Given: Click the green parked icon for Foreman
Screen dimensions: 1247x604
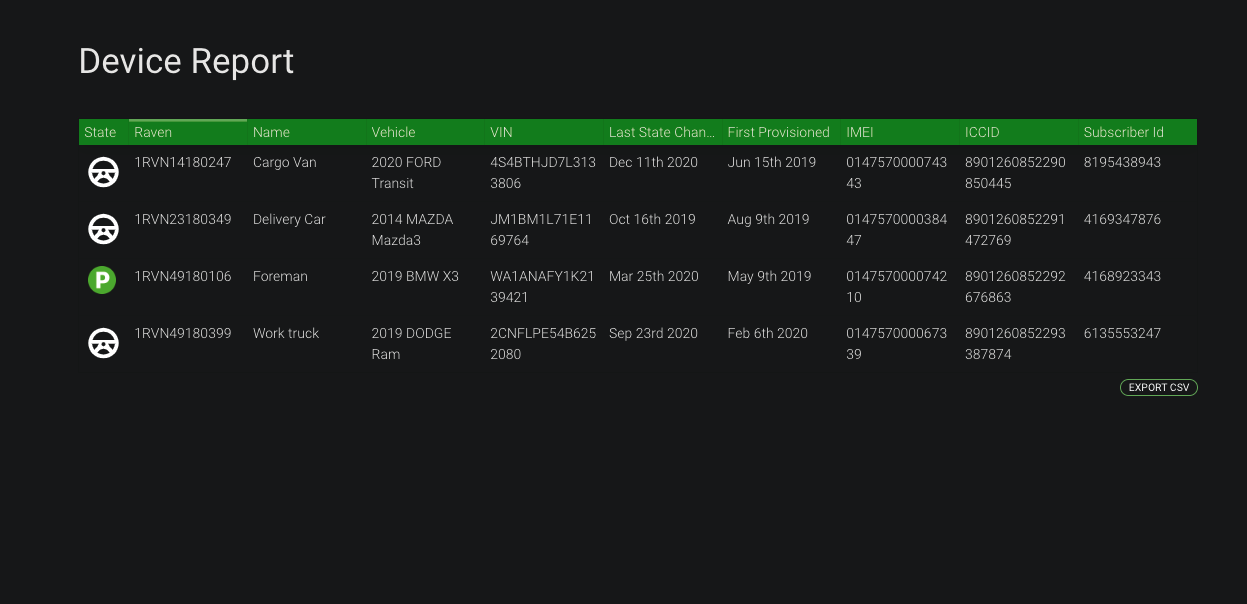Looking at the screenshot, I should click(102, 280).
